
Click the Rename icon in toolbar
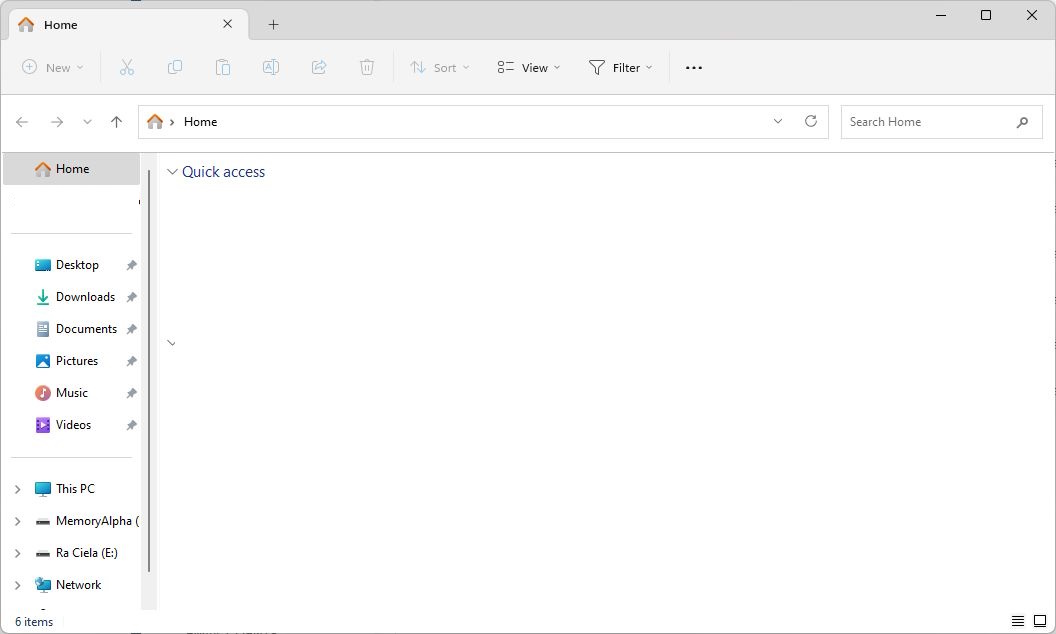click(270, 67)
